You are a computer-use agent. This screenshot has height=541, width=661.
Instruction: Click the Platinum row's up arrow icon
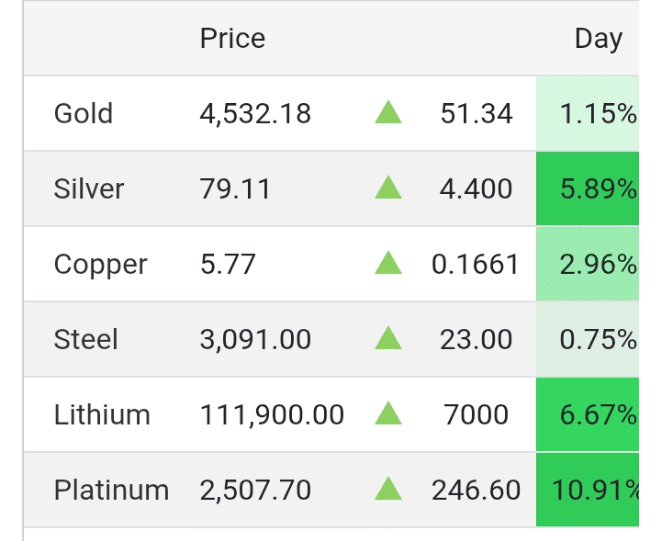(388, 489)
